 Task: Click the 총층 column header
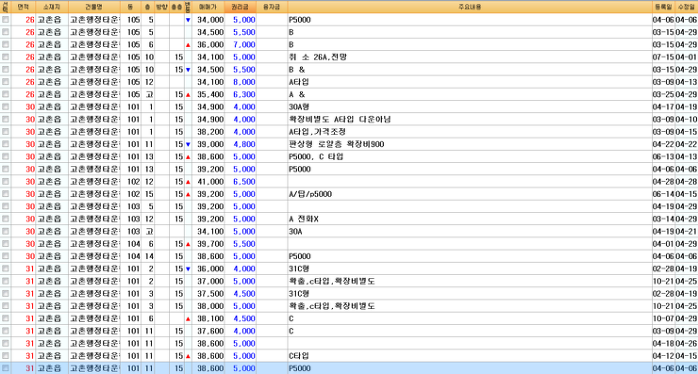click(177, 7)
